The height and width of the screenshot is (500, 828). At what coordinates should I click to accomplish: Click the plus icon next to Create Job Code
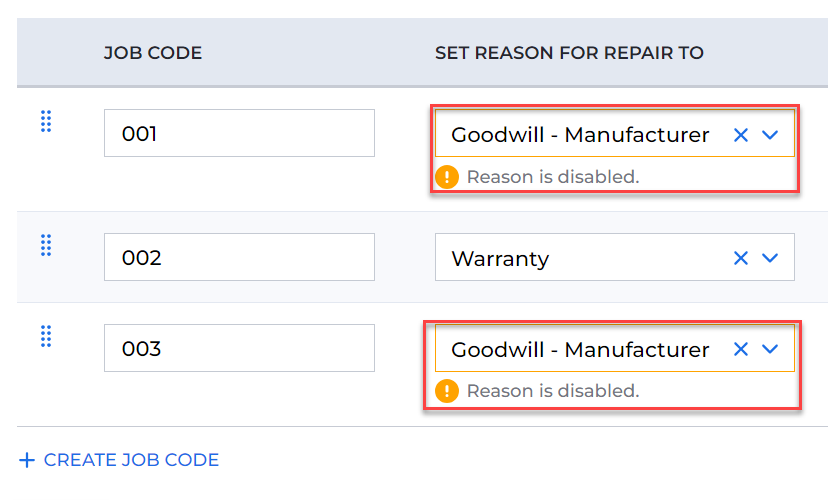click(27, 460)
